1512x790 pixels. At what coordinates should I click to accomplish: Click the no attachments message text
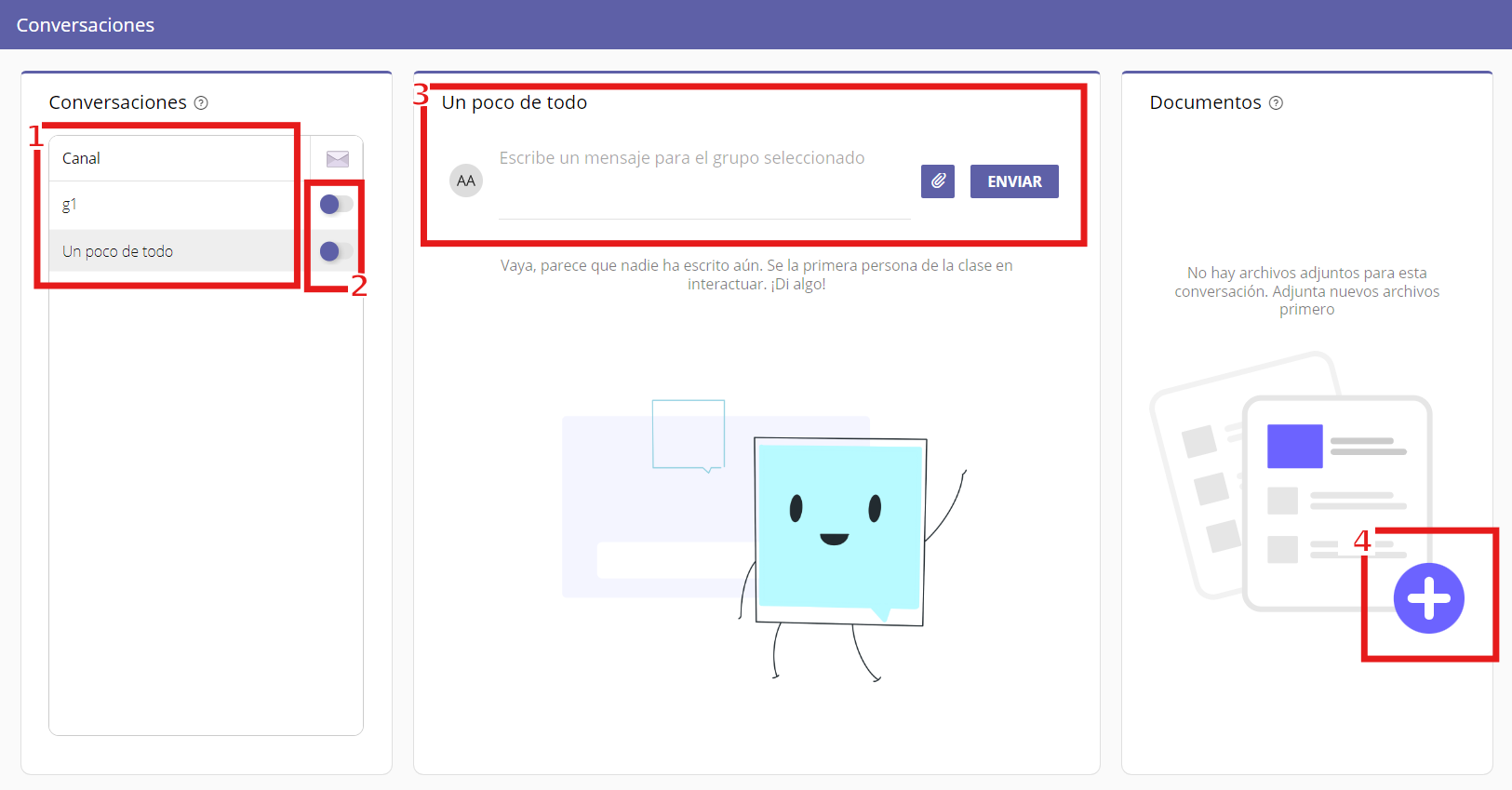[1306, 291]
